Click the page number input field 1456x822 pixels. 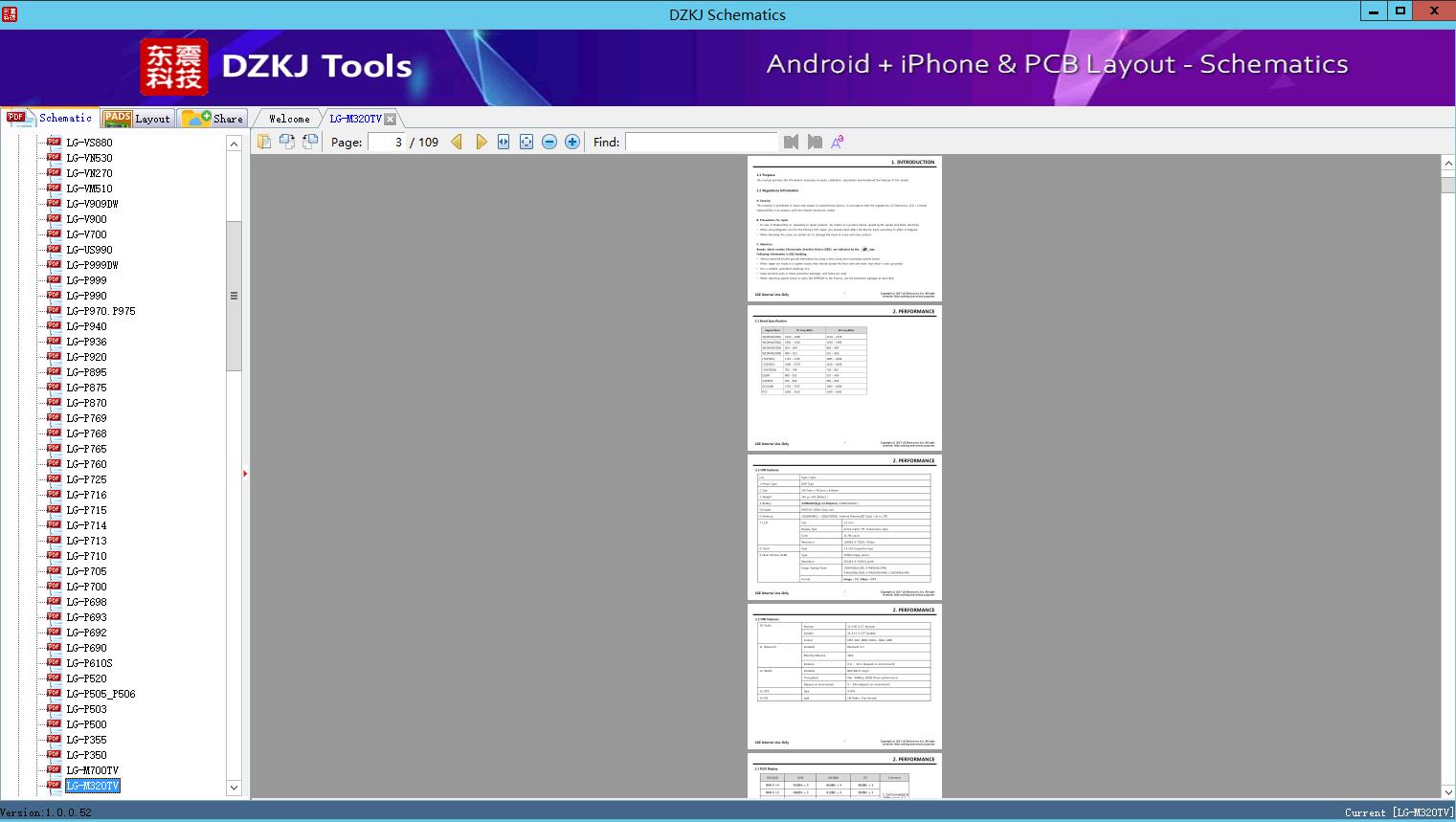click(x=387, y=142)
